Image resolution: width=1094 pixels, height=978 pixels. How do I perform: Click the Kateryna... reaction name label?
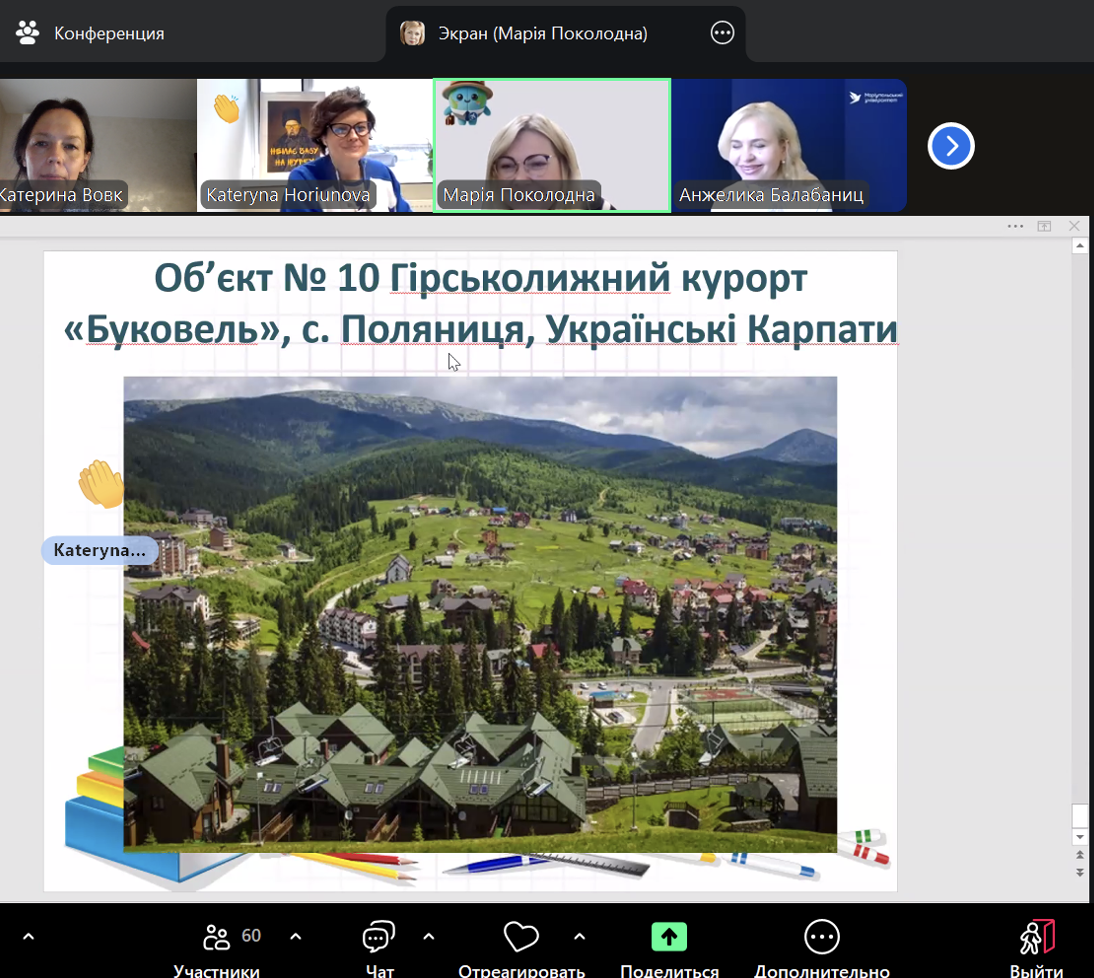pos(99,550)
